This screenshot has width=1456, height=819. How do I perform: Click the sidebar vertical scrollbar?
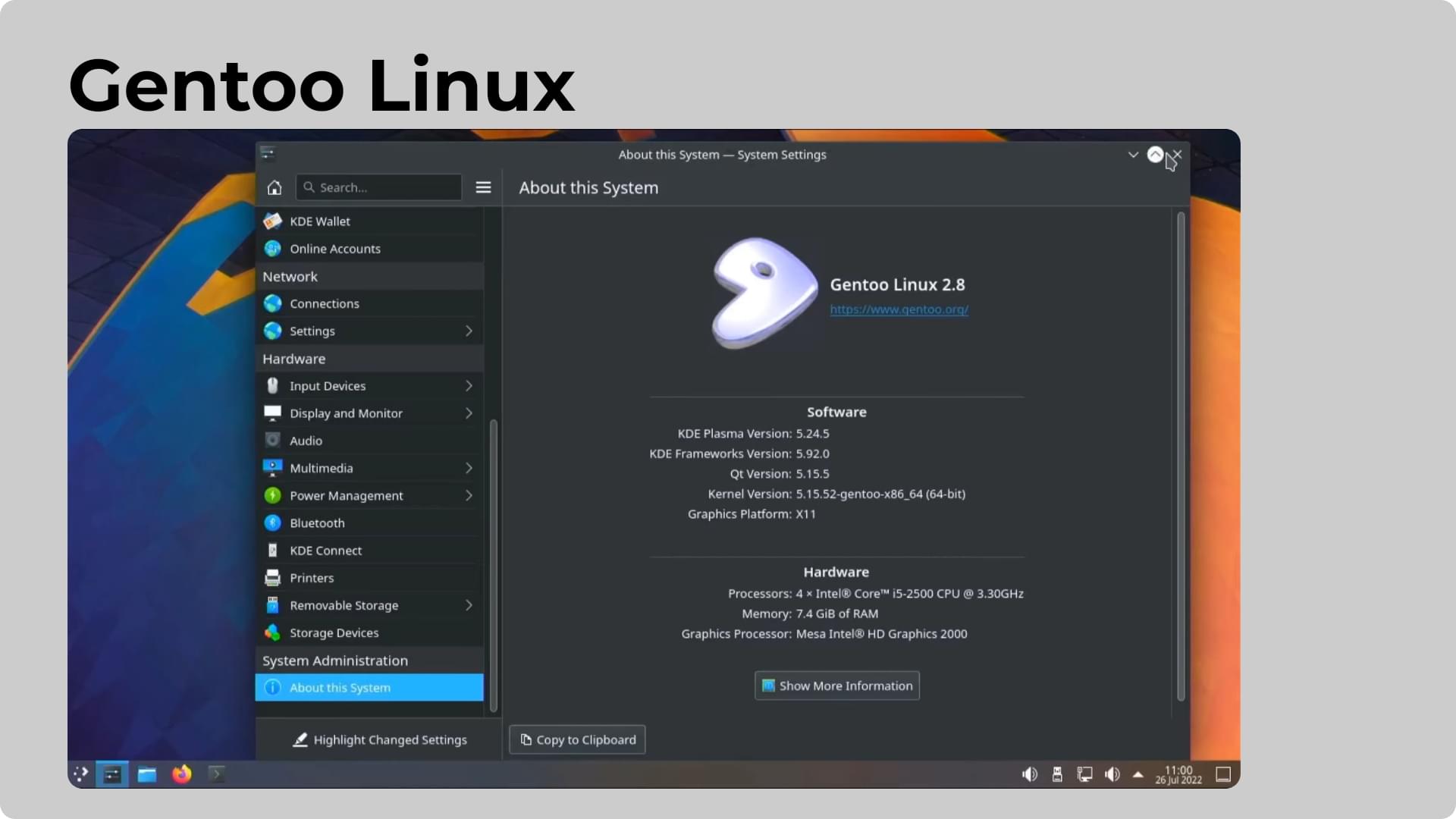click(x=494, y=565)
